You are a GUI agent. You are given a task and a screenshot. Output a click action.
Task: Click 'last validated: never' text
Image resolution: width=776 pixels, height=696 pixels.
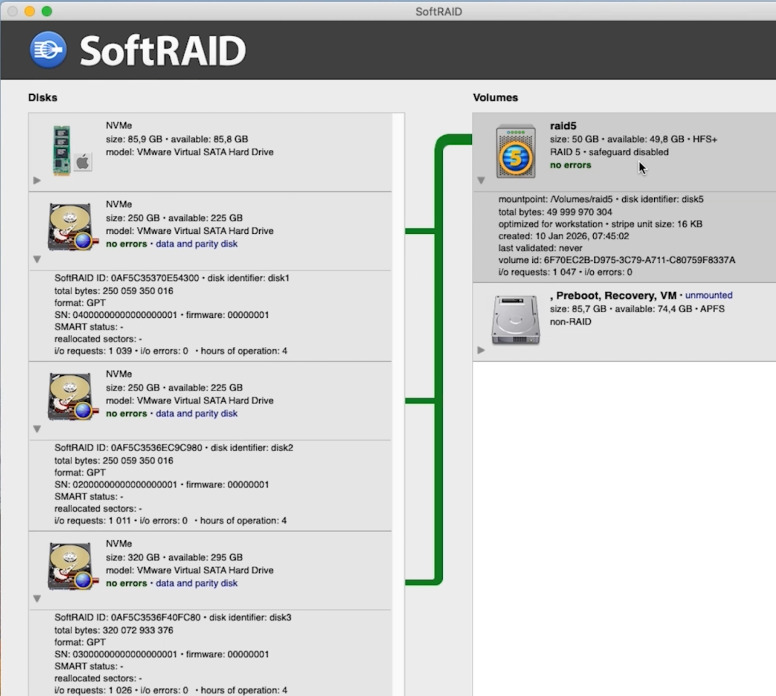point(540,248)
